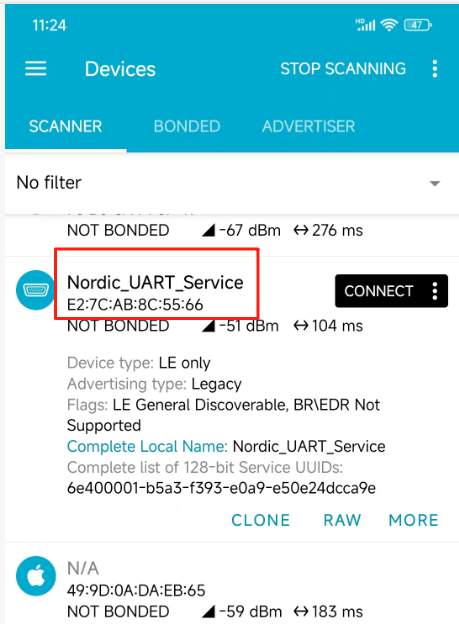Switch to the ADVERTISER tab
Screen dimensions: 459x624
point(309,127)
